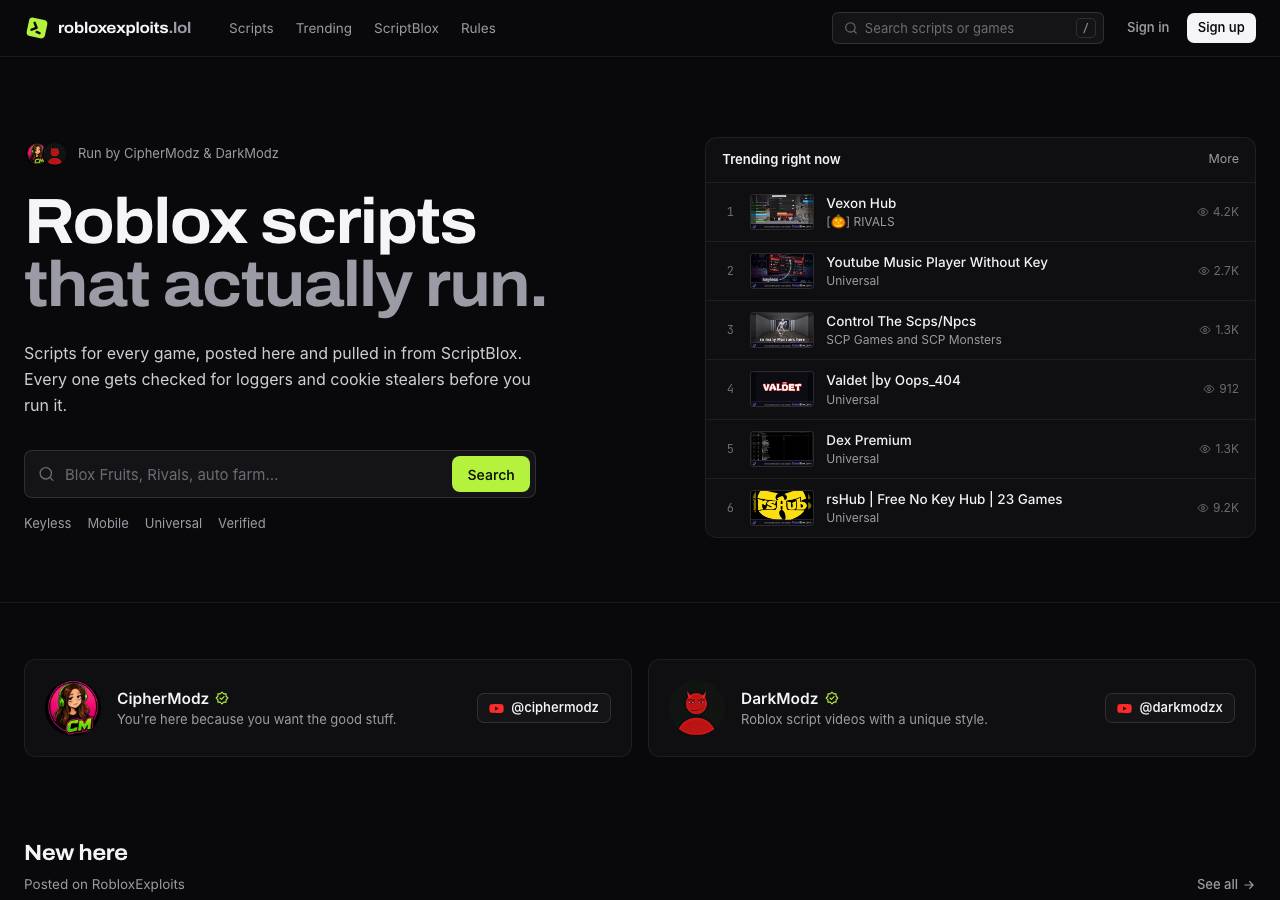Open the @darkmodzx YouTube button
The image size is (1280, 900).
1170,708
